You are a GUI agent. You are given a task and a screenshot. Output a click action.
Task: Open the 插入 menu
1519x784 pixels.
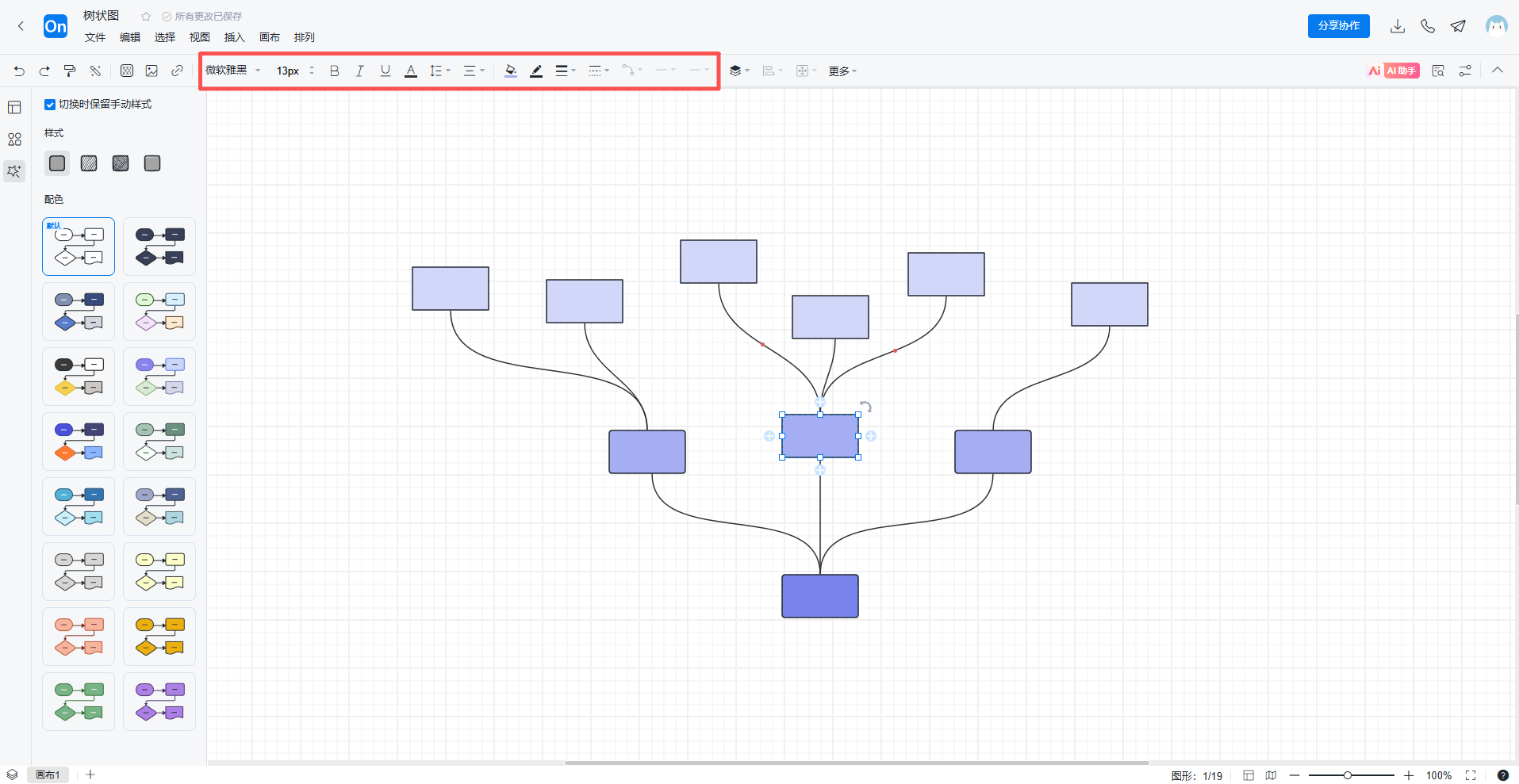point(234,37)
